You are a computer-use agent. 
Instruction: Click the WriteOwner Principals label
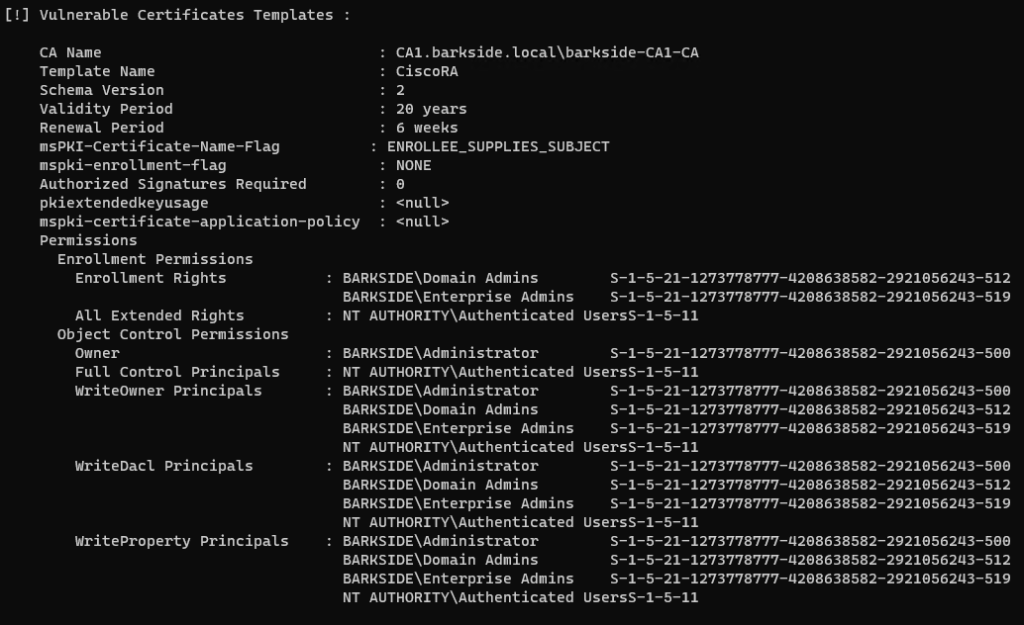(168, 391)
